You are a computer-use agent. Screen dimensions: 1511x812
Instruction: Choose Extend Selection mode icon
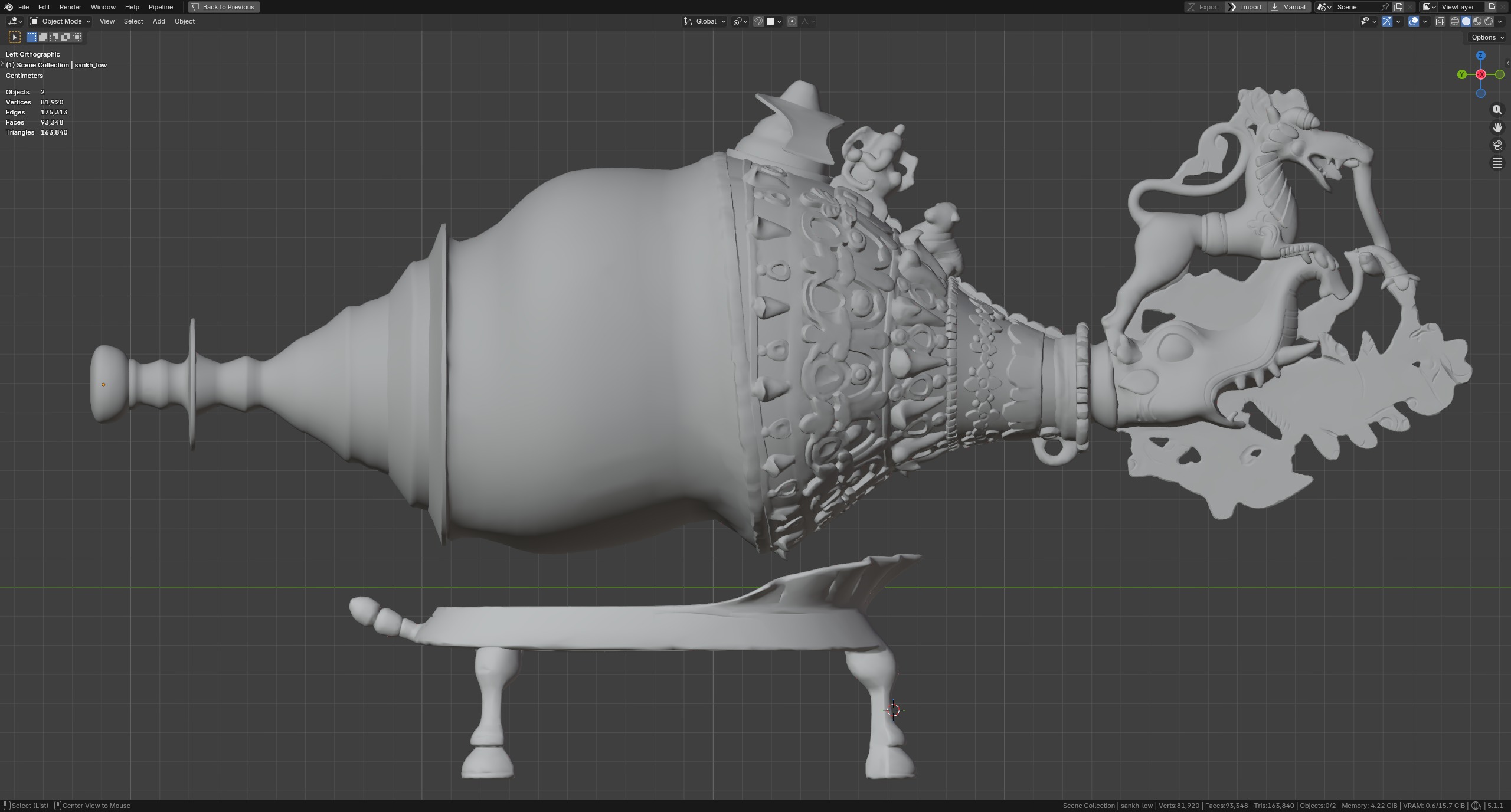pos(43,37)
